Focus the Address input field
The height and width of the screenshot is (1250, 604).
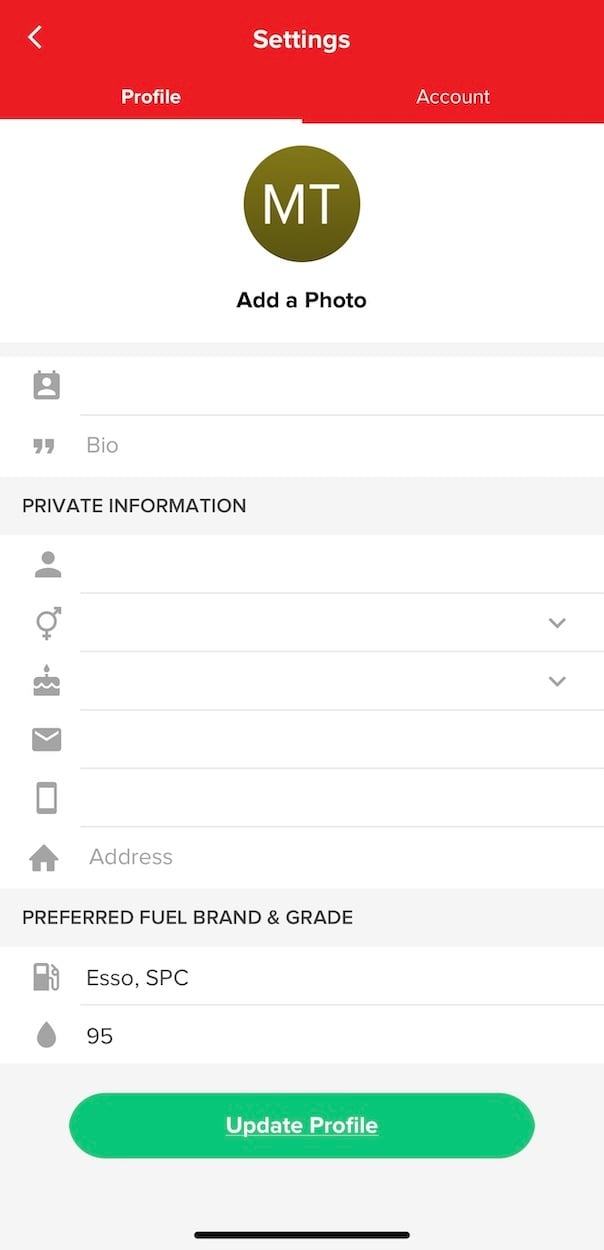click(x=342, y=857)
